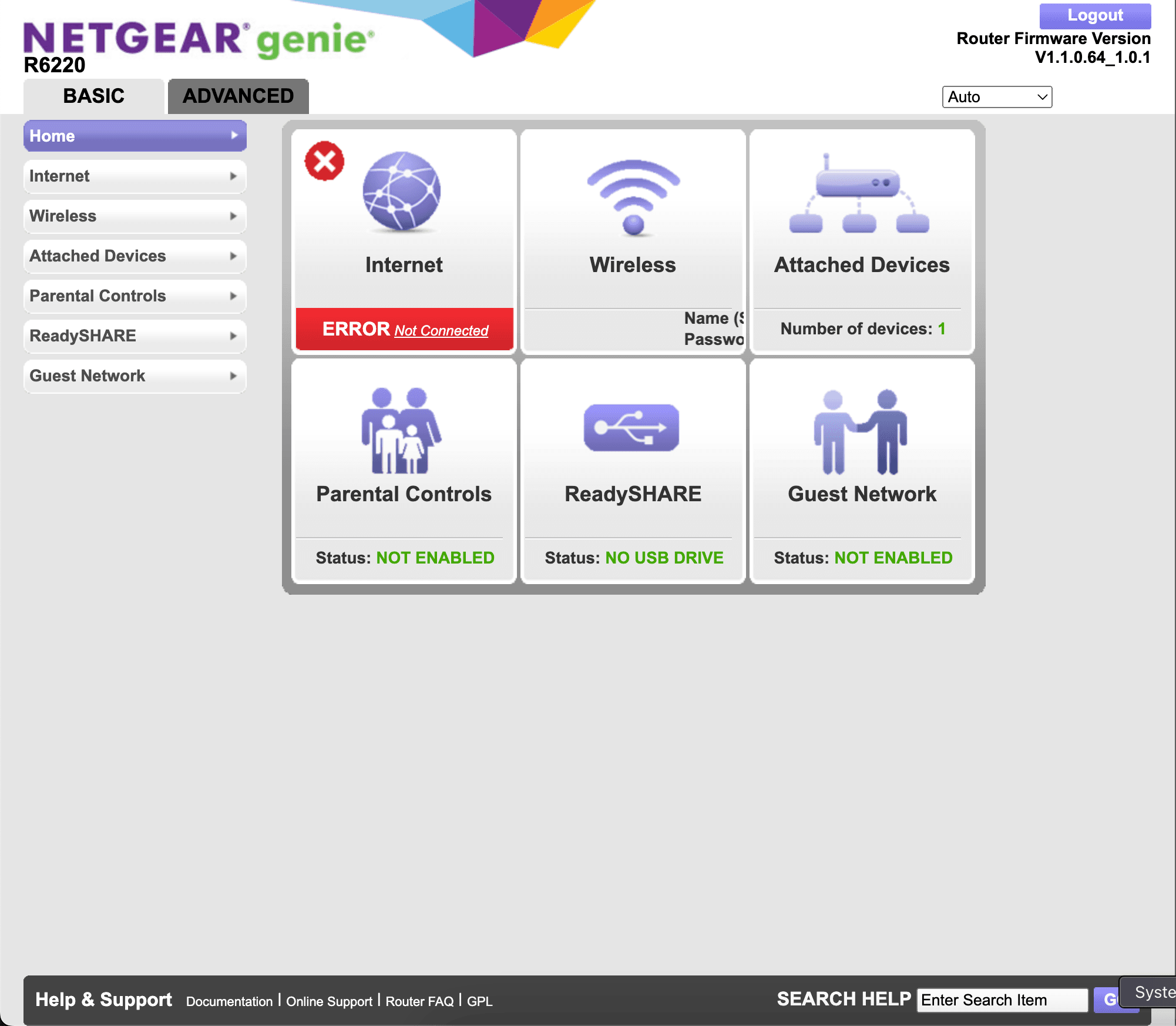
Task: Open the Auto language dropdown
Action: (x=997, y=97)
